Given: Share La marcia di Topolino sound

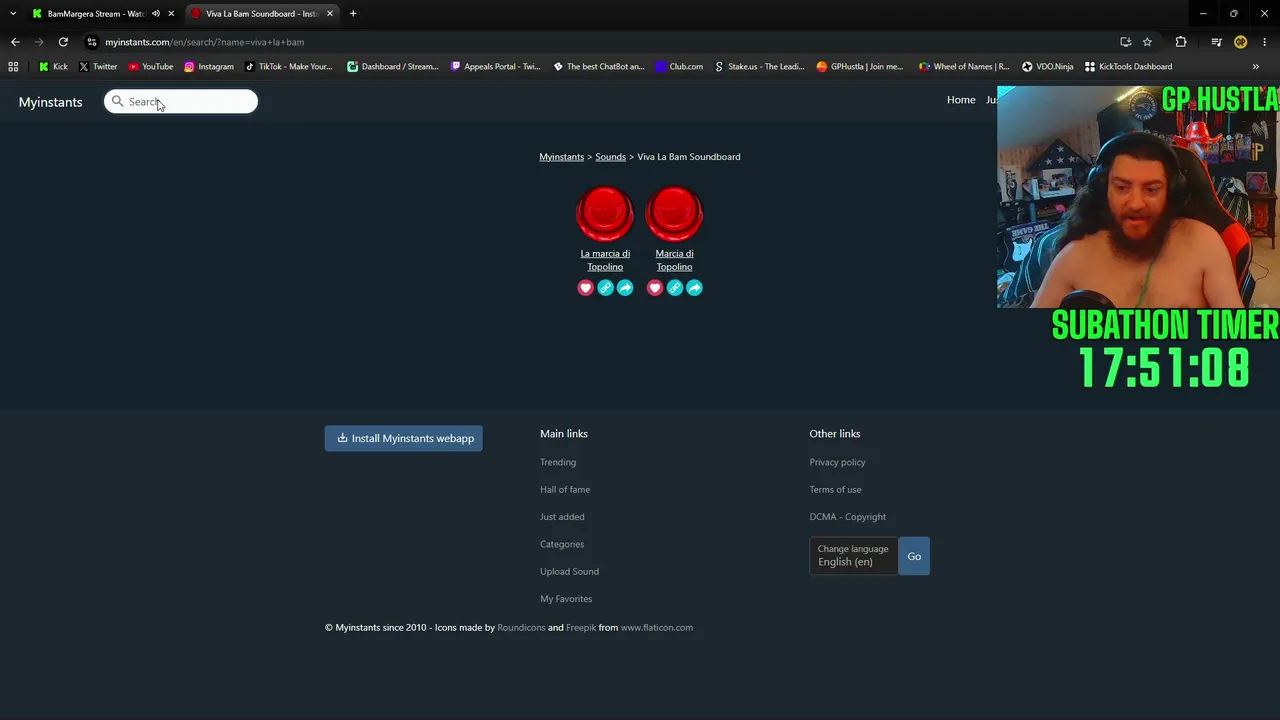Looking at the screenshot, I should point(625,288).
